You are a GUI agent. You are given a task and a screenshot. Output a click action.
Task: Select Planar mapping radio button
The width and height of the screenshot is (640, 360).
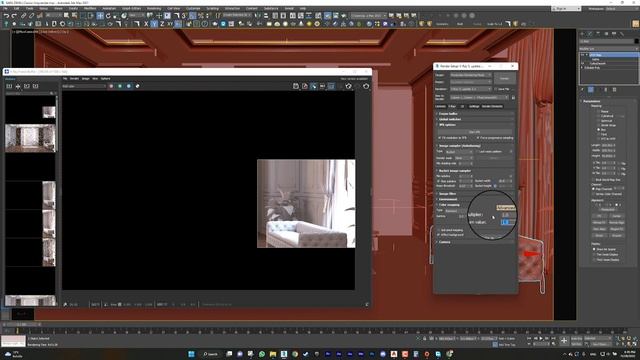599,111
